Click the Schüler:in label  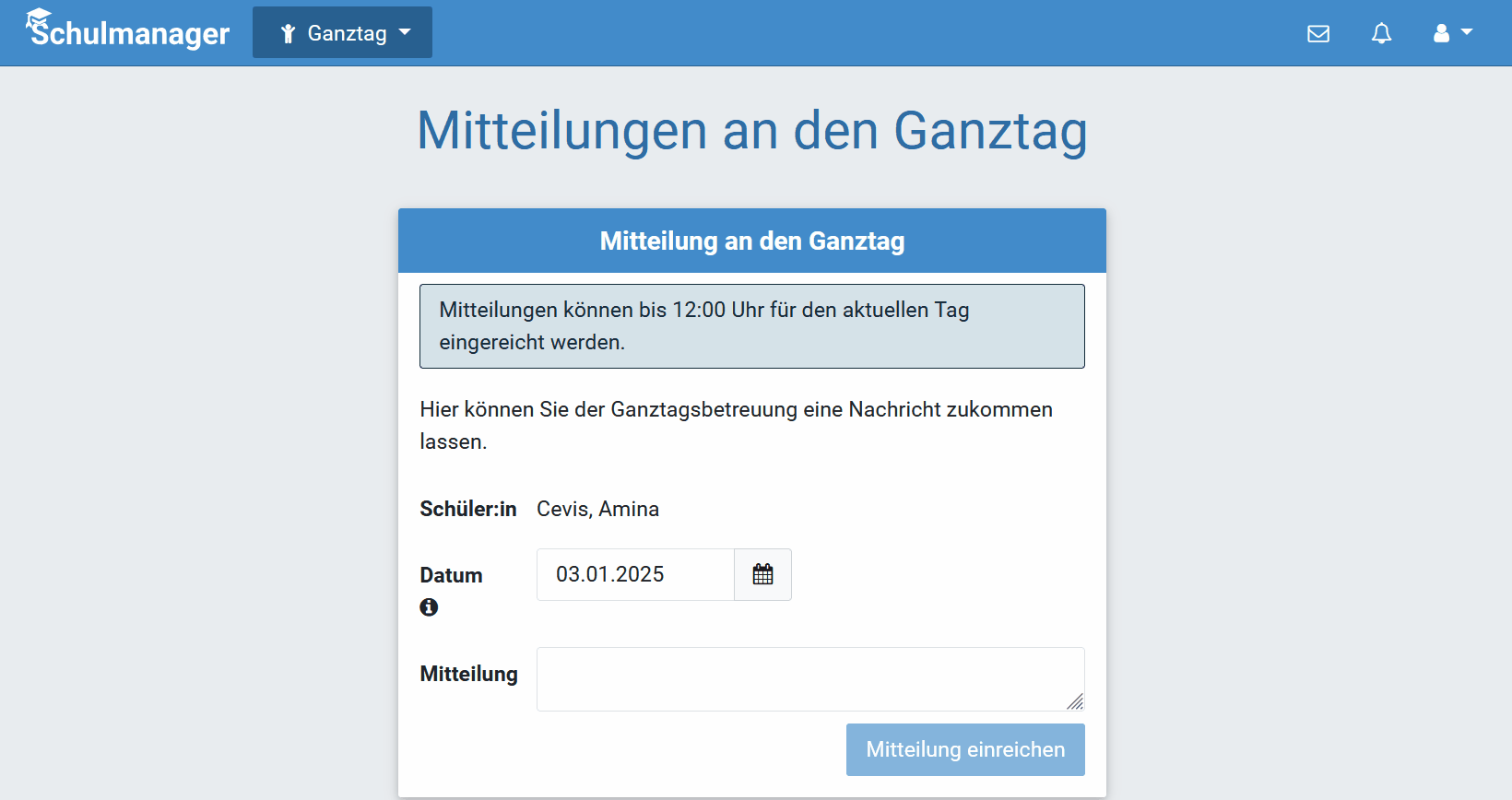coord(467,509)
